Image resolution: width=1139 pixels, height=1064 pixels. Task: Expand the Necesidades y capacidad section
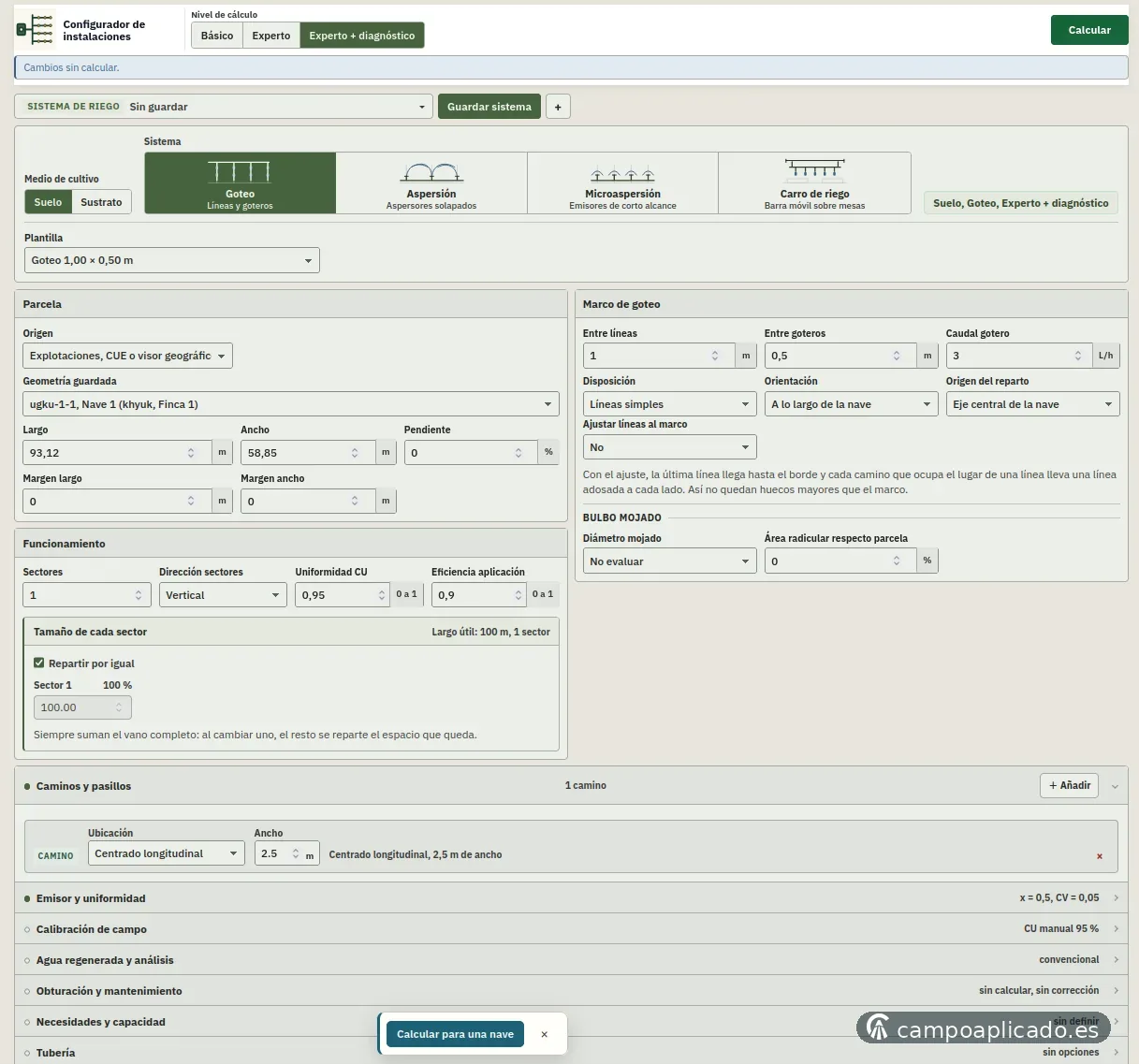point(570,1022)
